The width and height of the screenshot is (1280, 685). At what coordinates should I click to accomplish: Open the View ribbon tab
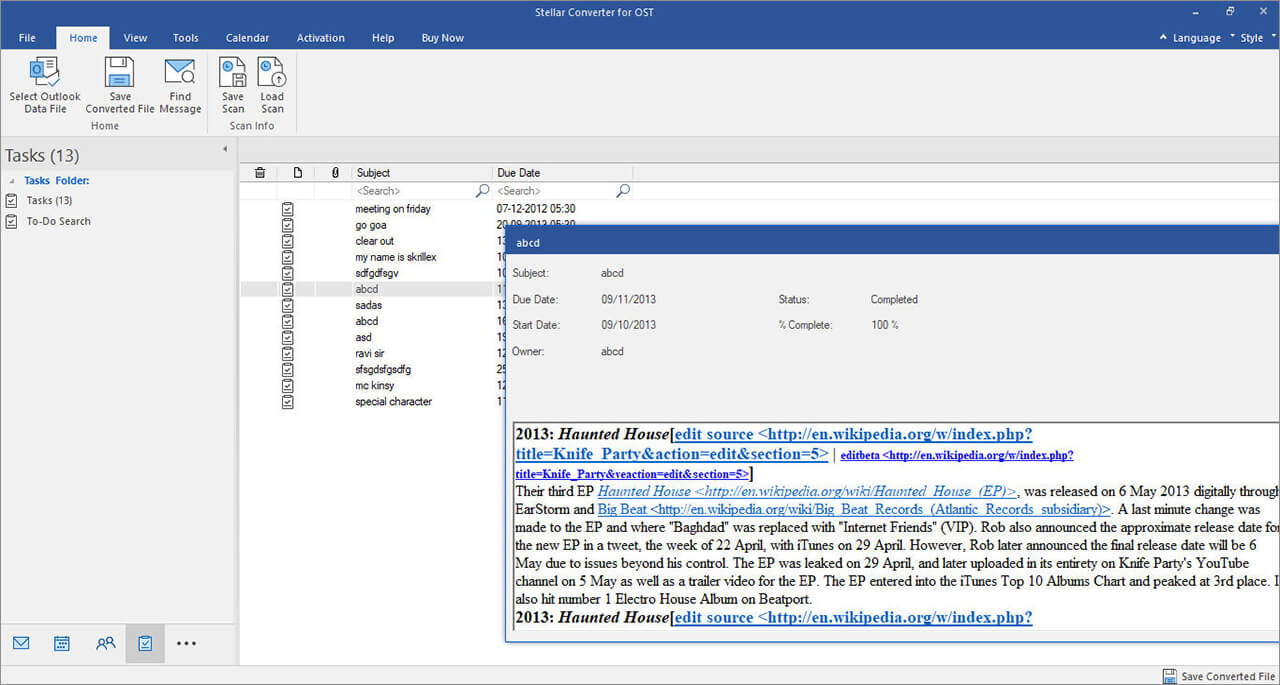(135, 38)
